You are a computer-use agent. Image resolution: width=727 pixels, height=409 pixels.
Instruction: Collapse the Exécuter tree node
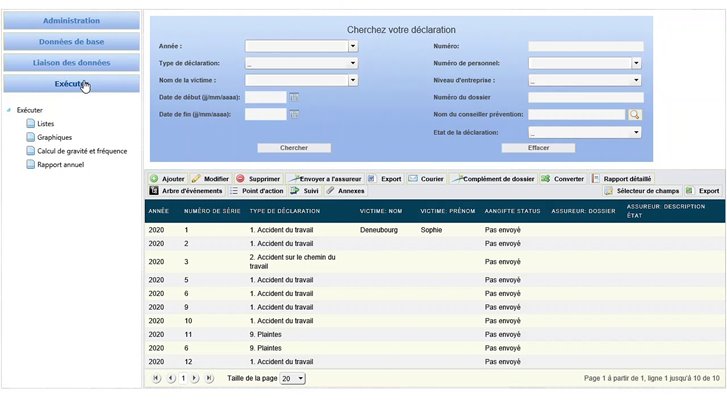coord(8,110)
